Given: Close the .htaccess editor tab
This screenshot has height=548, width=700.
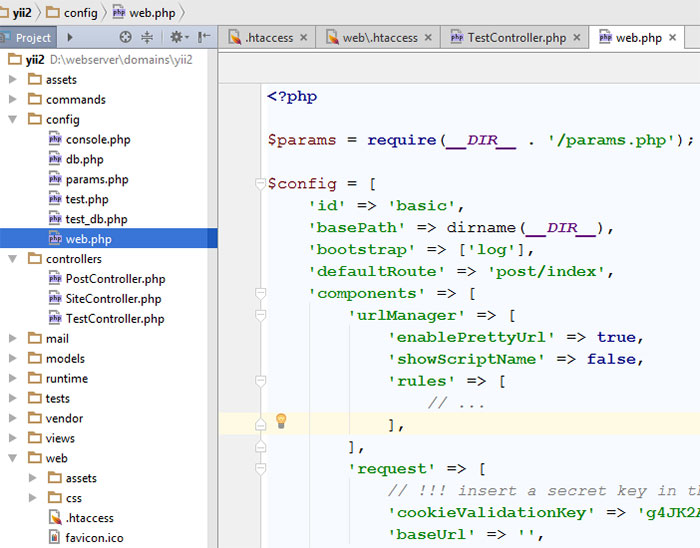Looking at the screenshot, I should click(305, 38).
